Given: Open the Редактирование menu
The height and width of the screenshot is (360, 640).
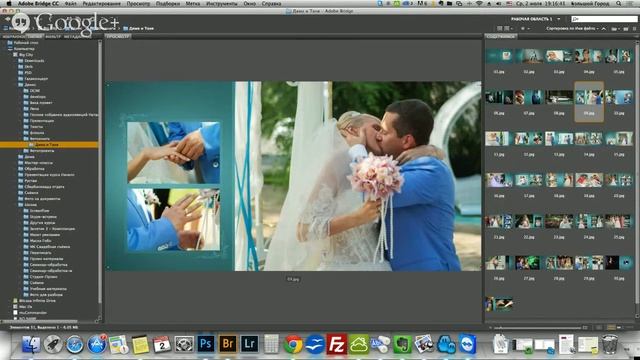Looking at the screenshot, I should click(x=102, y=3).
